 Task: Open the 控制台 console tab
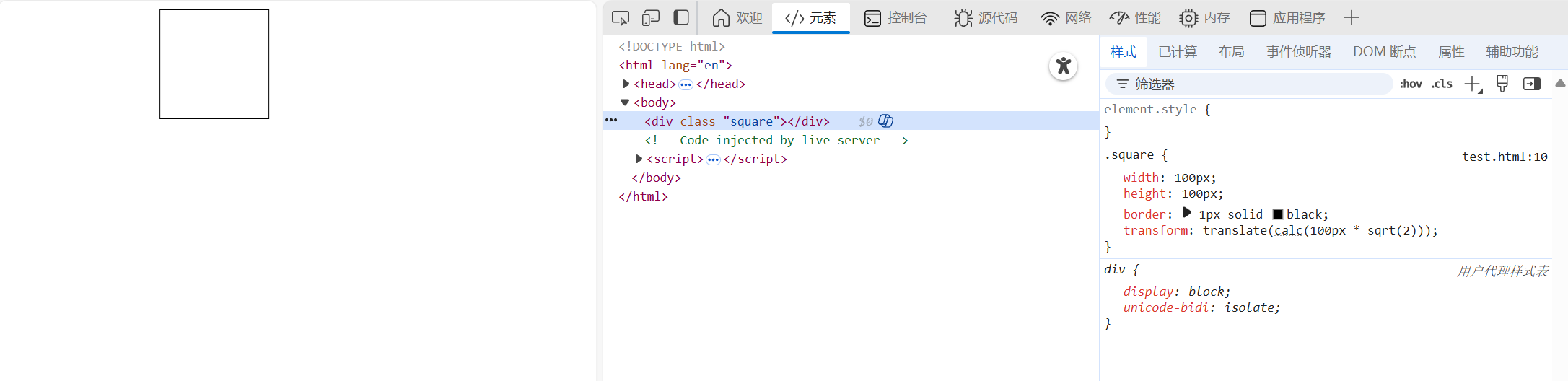pyautogui.click(x=895, y=18)
